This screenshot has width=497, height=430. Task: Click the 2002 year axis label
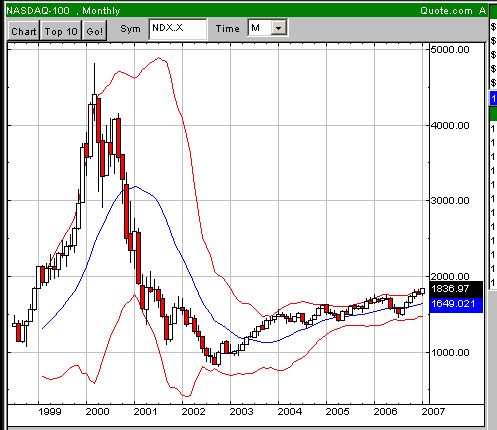(193, 412)
